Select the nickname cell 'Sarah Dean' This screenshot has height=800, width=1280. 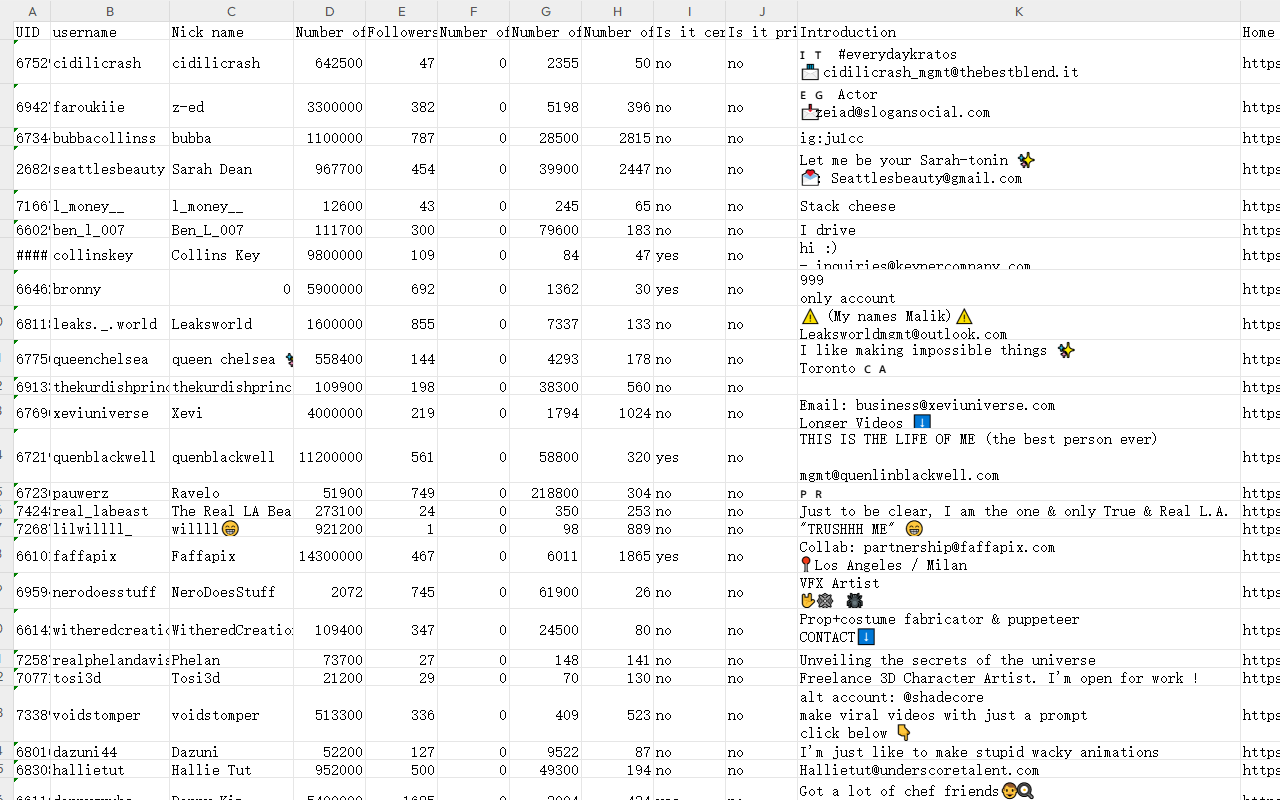pos(231,169)
